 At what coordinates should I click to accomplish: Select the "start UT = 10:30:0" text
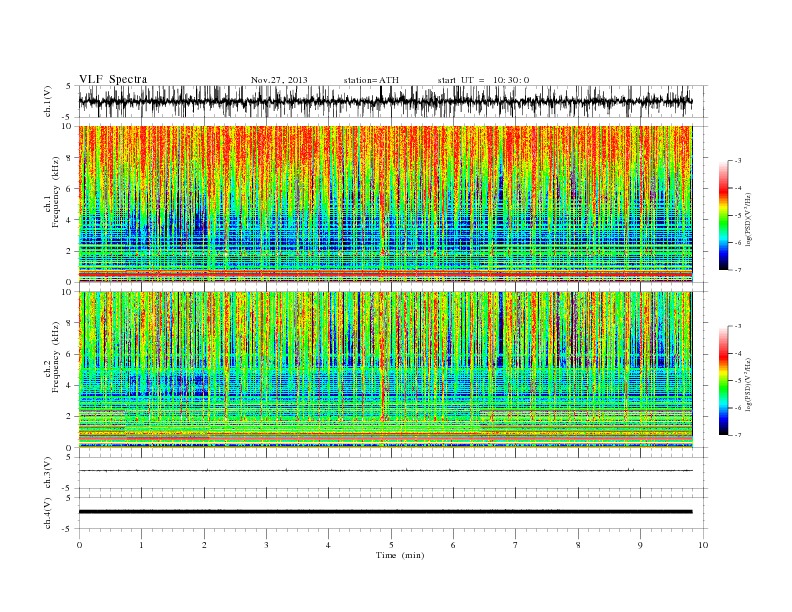click(x=483, y=80)
